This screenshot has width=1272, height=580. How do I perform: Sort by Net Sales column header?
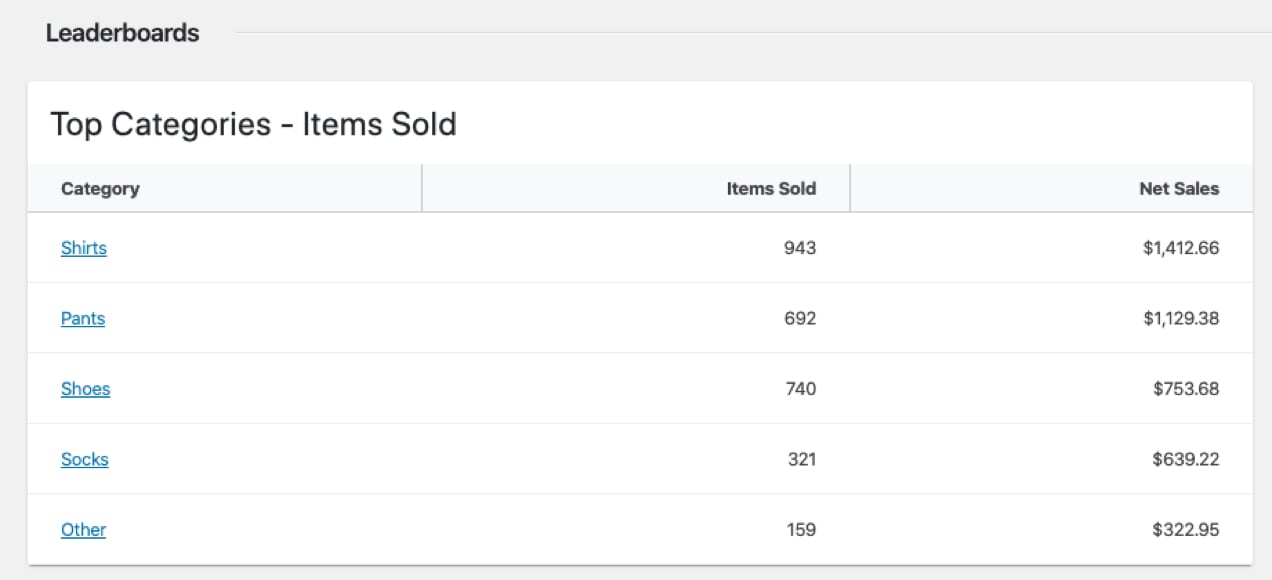click(1179, 188)
